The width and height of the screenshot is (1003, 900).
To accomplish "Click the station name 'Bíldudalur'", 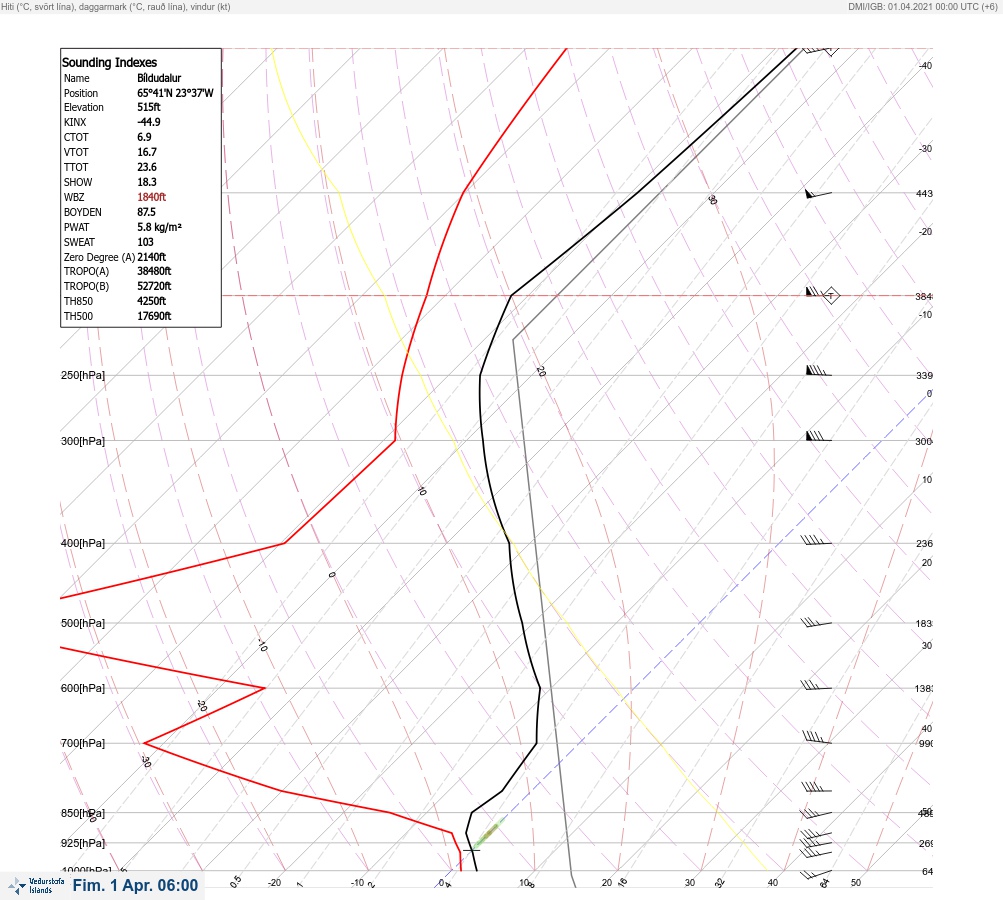I will click(159, 78).
